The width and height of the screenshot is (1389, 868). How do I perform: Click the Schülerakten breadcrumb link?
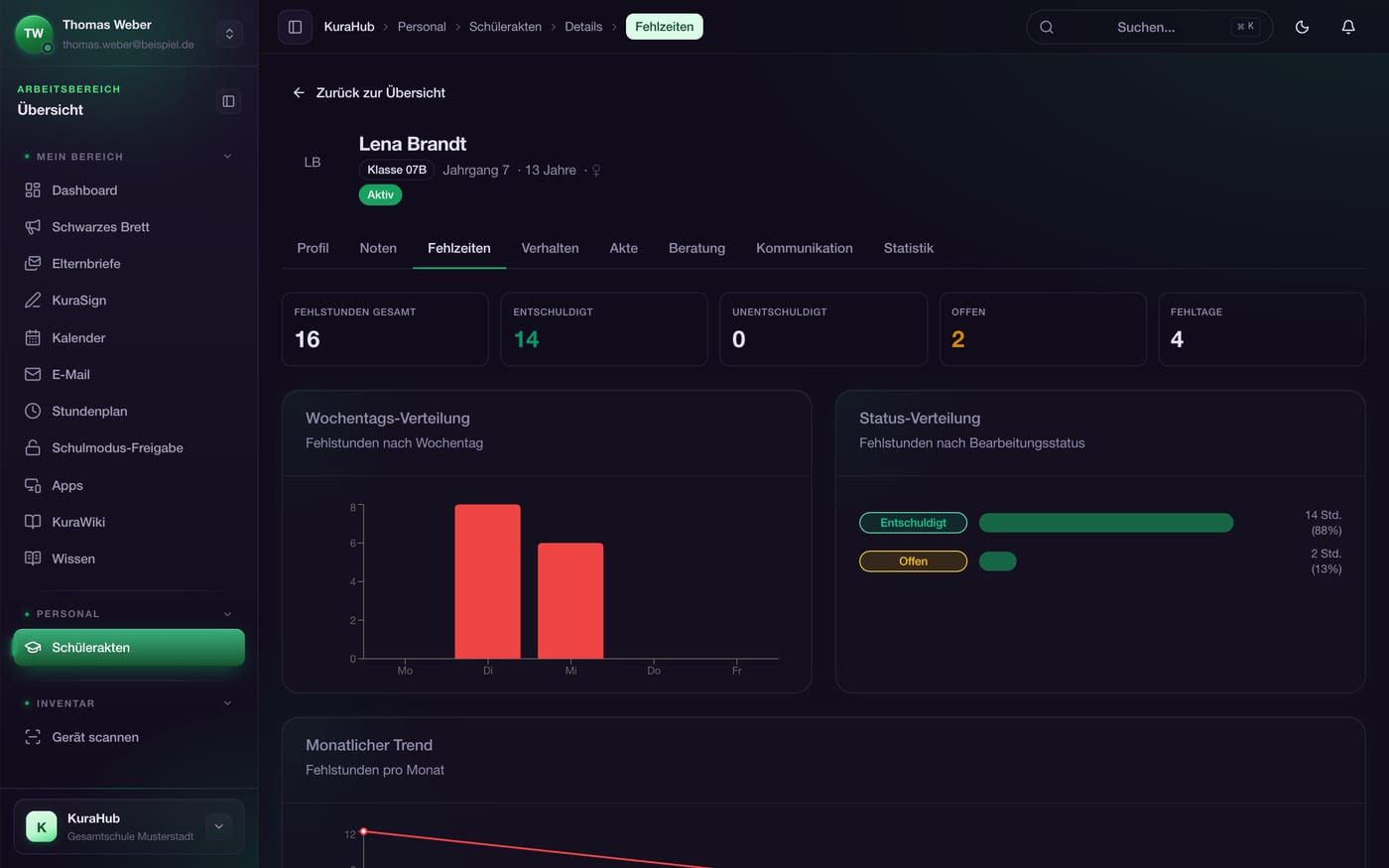point(505,27)
